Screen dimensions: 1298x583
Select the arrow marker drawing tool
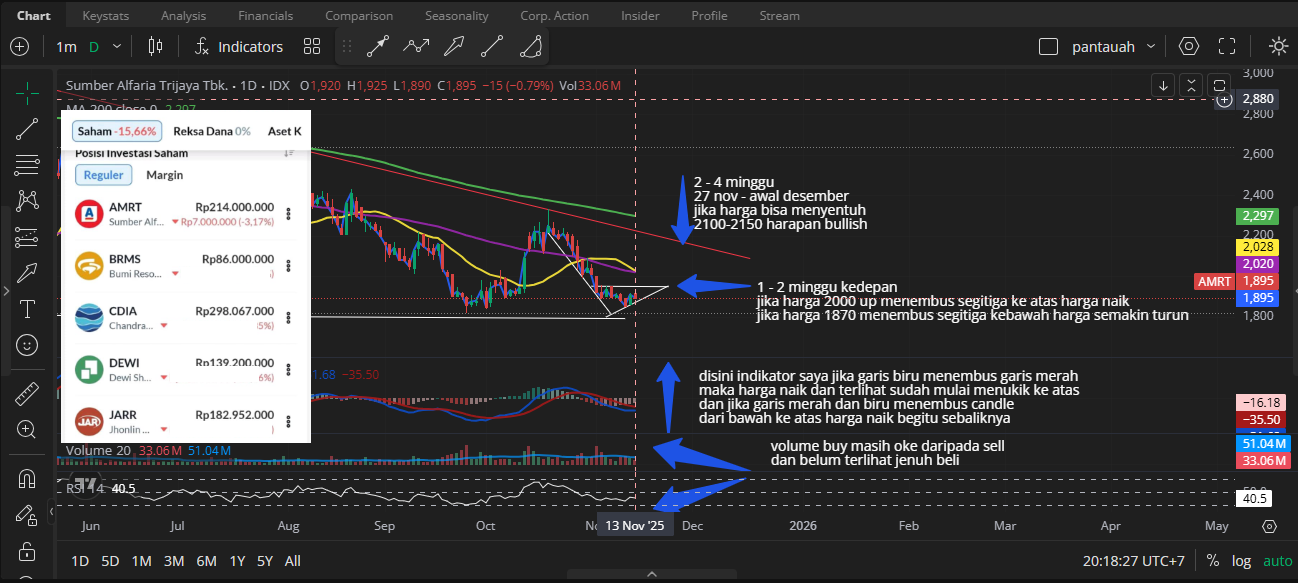point(378,46)
